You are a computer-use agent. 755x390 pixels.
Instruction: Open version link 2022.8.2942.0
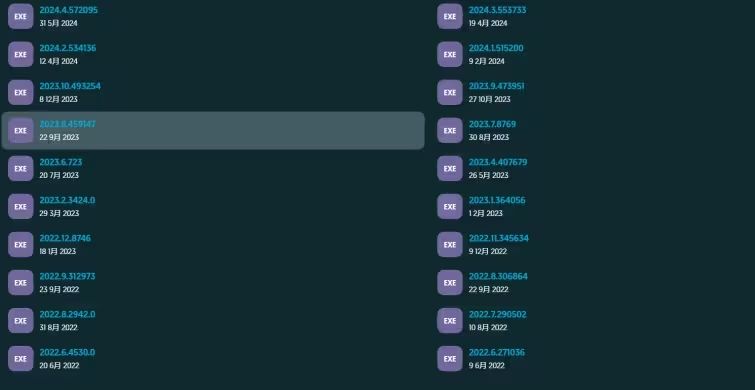click(67, 314)
